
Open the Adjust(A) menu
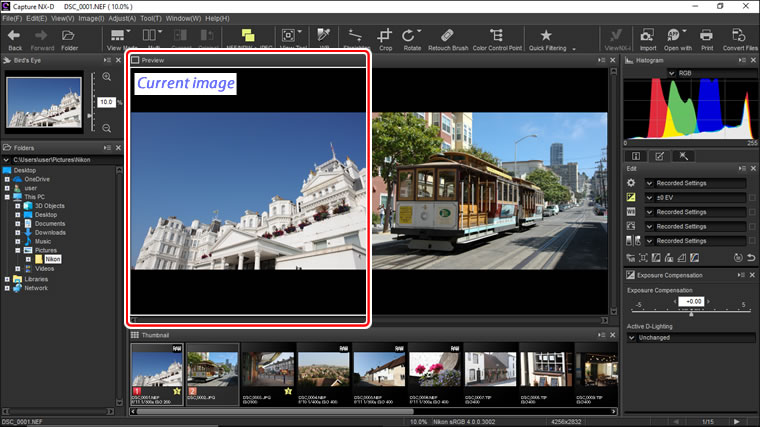click(x=122, y=18)
